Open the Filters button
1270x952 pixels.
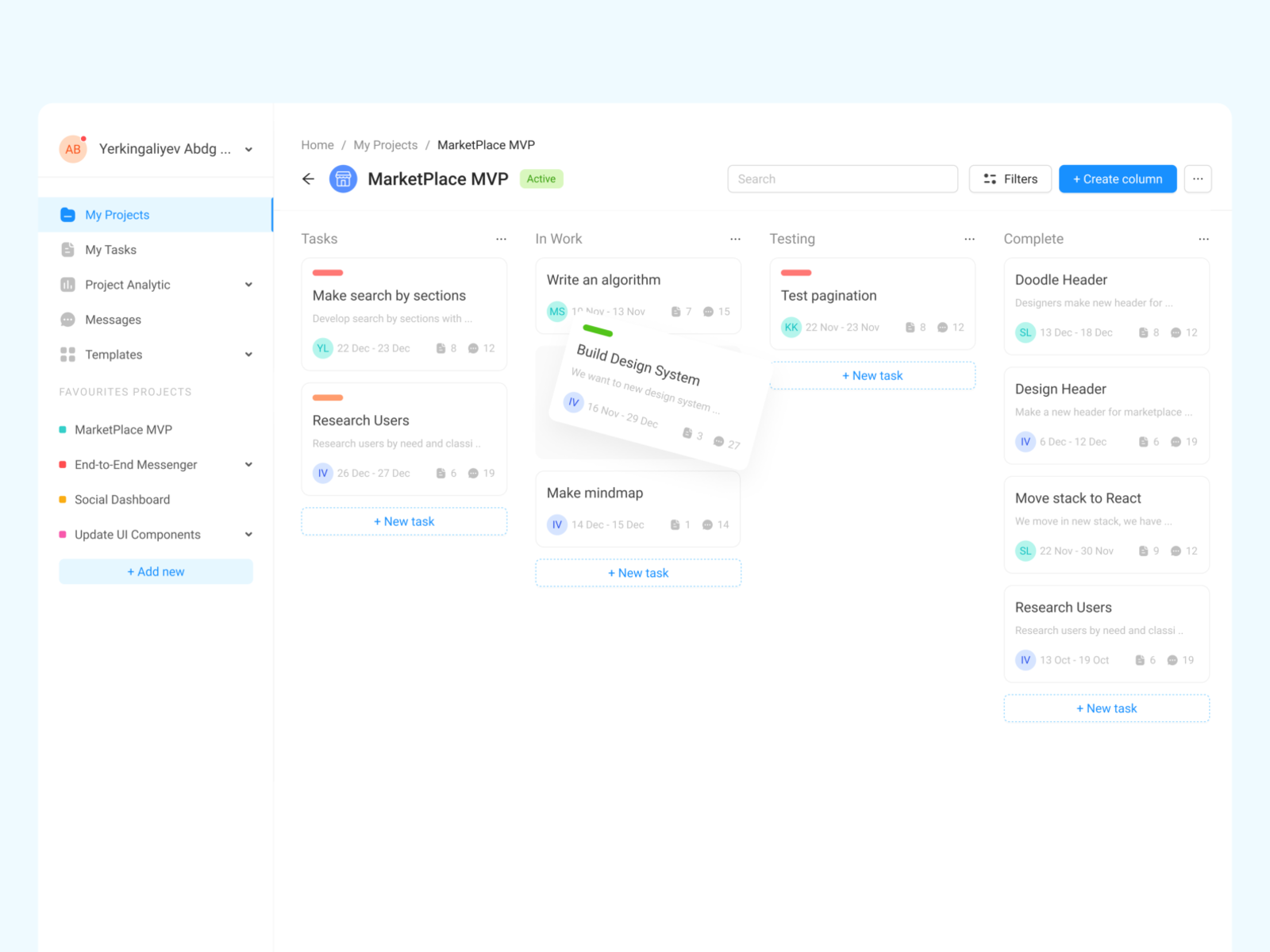tap(1010, 179)
